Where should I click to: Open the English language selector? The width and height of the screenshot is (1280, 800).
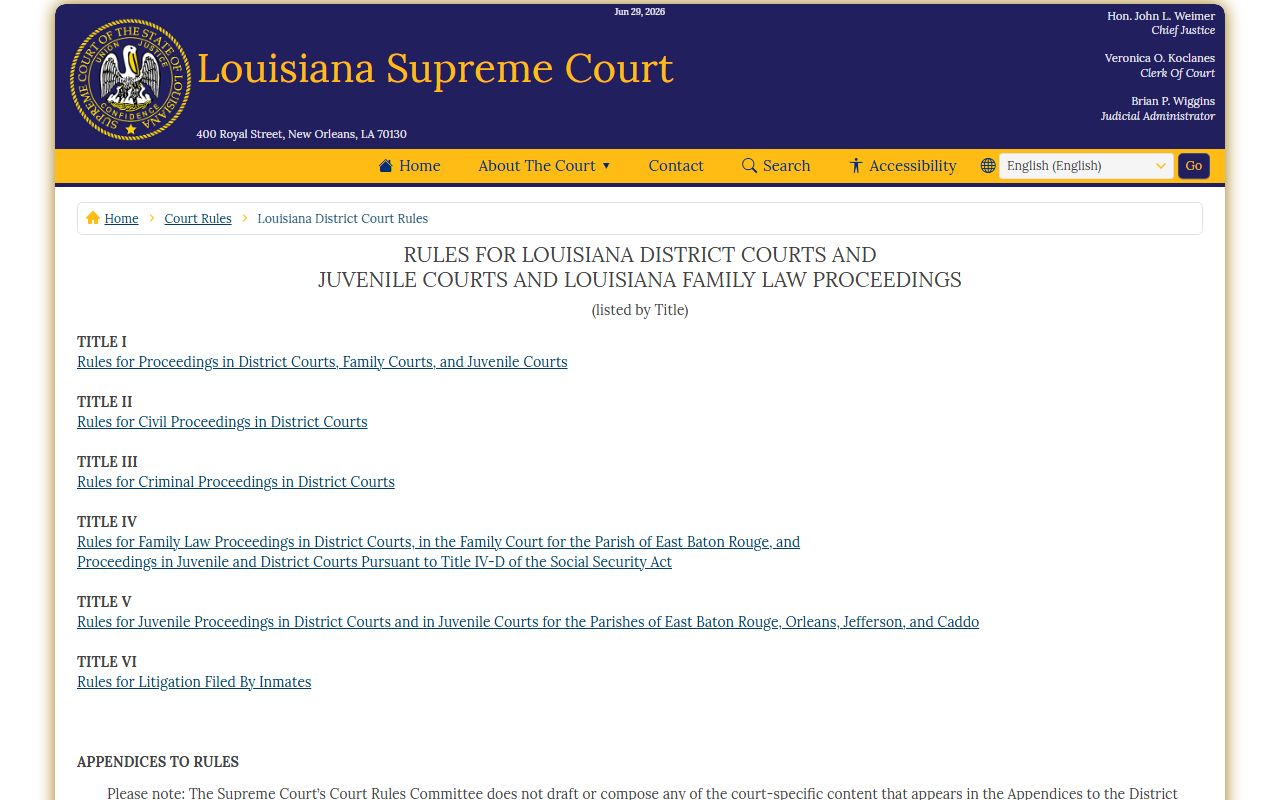tap(1086, 166)
